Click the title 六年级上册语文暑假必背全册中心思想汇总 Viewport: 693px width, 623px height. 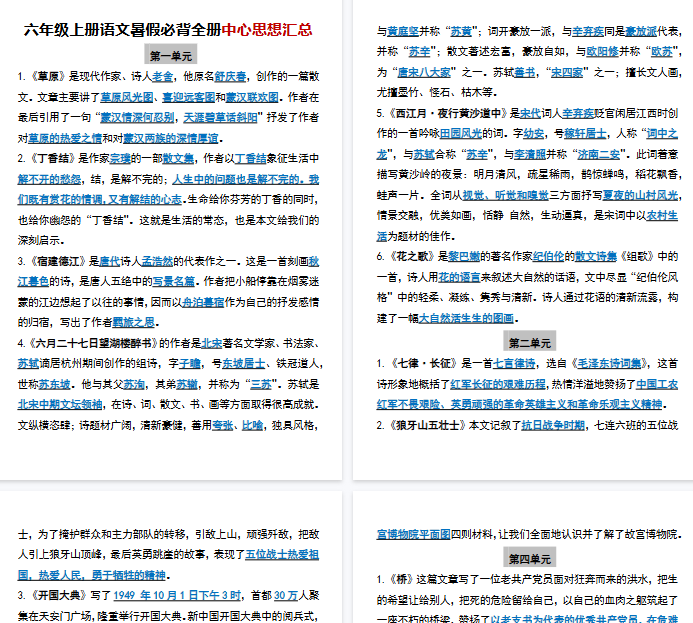pos(168,30)
